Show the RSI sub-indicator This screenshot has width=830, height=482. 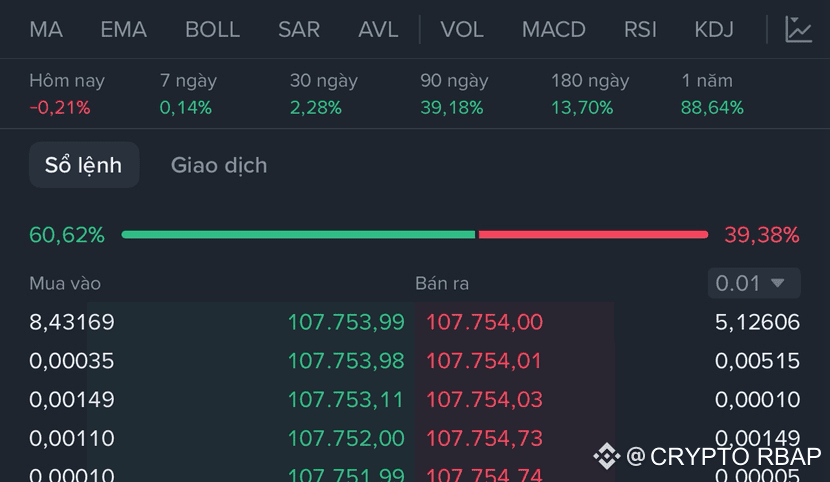pos(640,29)
